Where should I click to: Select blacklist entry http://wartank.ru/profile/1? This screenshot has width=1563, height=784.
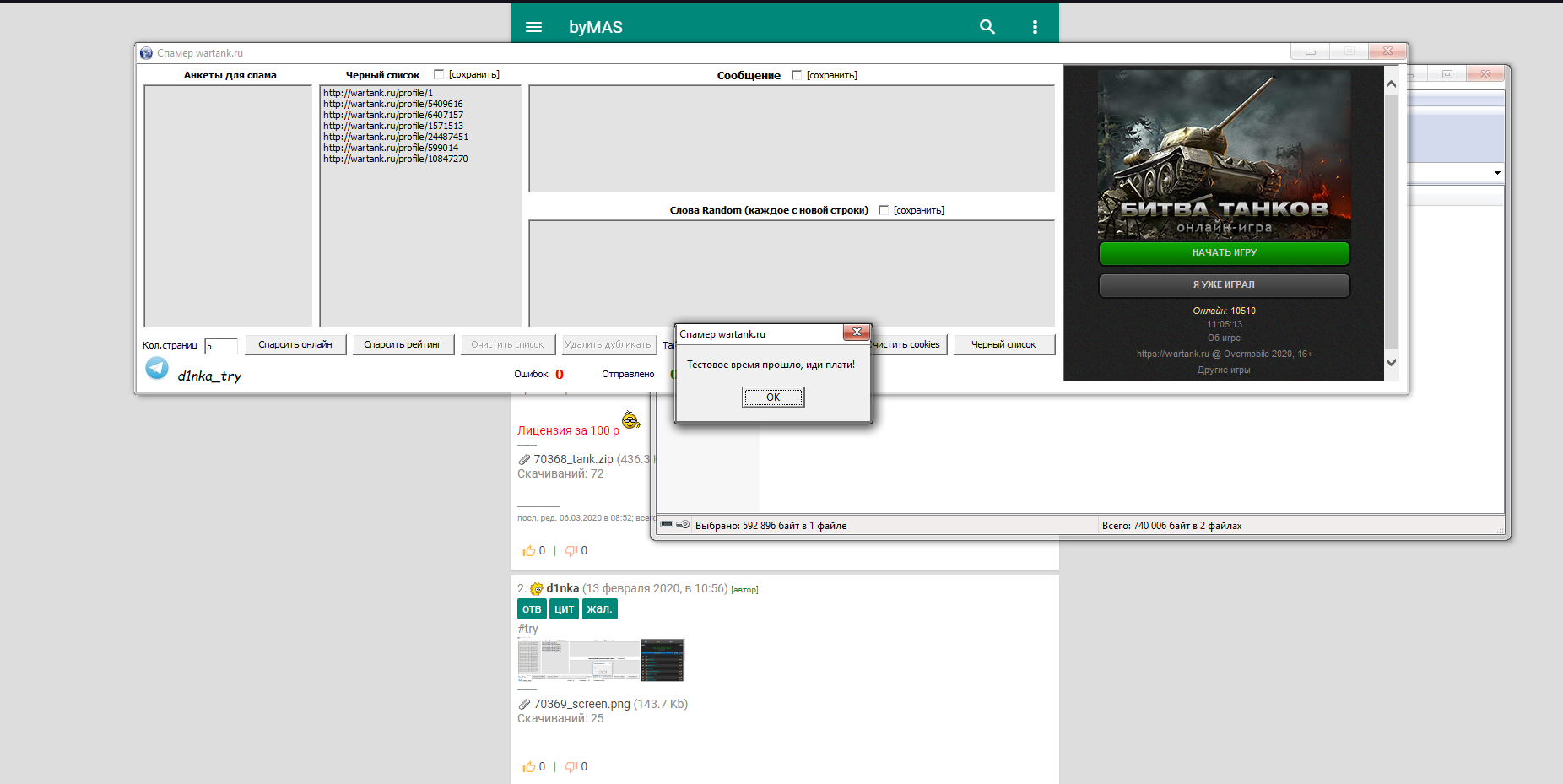coord(378,93)
